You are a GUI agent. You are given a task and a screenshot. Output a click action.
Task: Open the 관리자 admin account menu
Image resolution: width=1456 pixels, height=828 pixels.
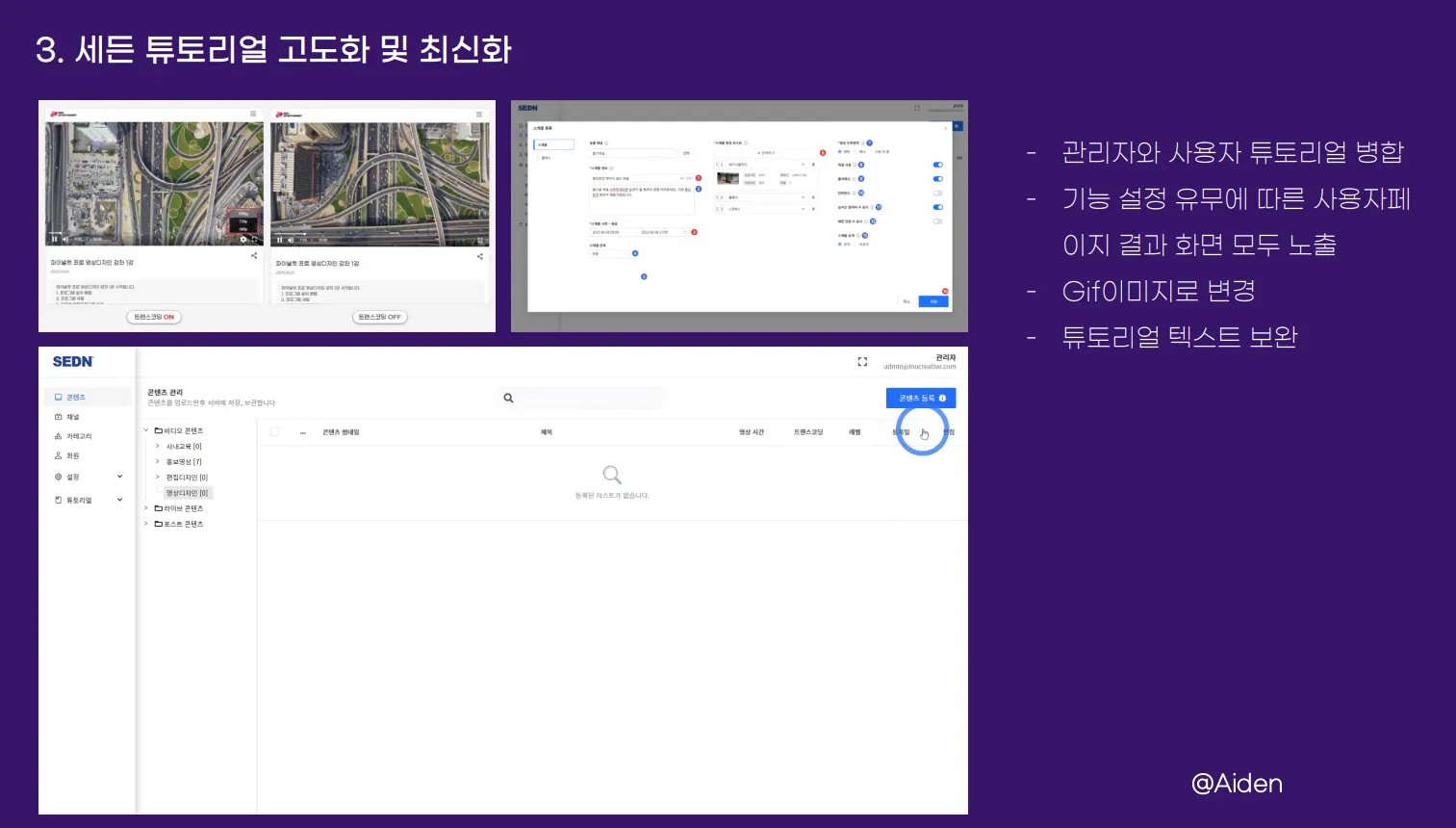click(x=920, y=362)
